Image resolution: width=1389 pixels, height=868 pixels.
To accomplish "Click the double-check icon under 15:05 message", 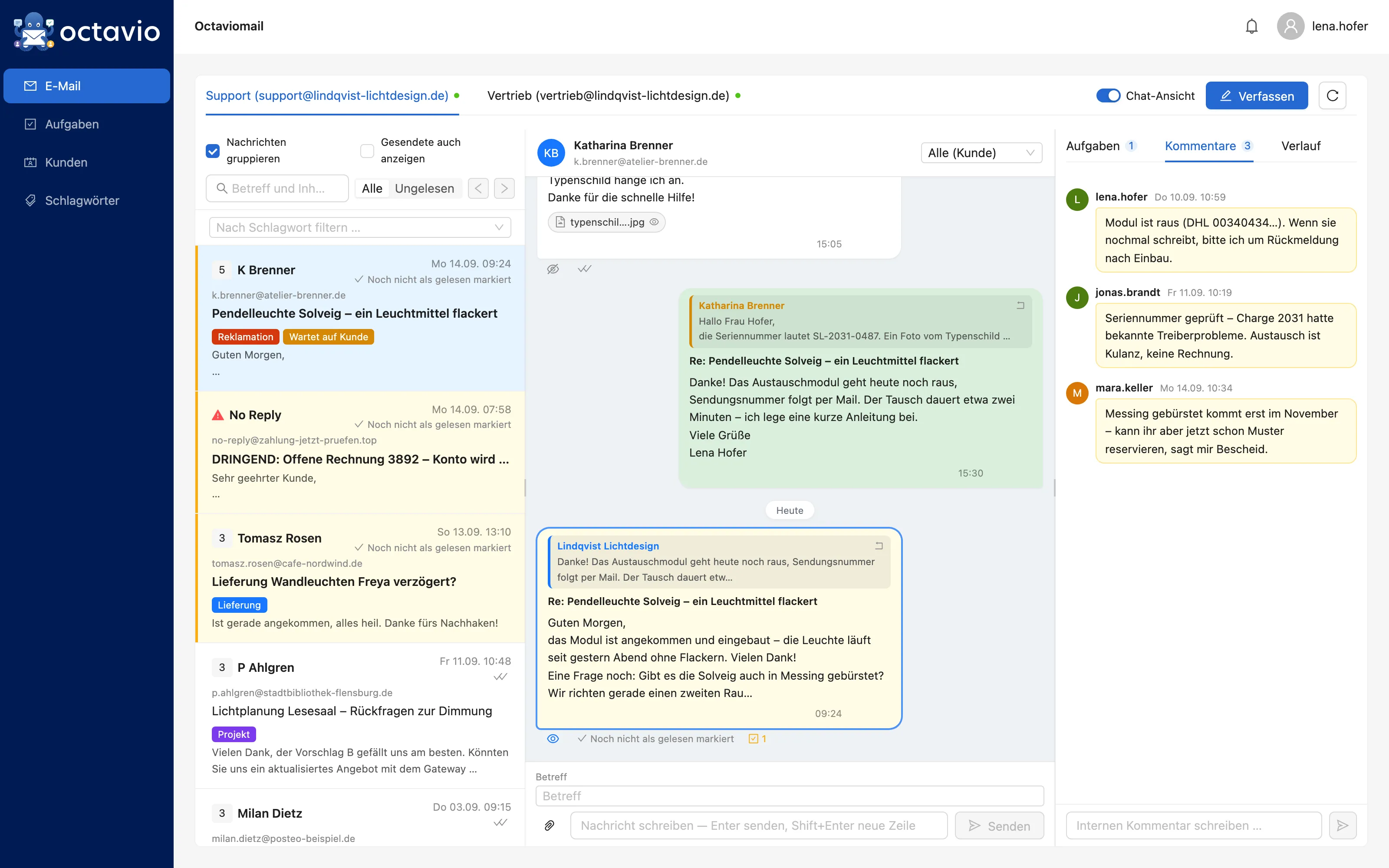I will tap(584, 269).
